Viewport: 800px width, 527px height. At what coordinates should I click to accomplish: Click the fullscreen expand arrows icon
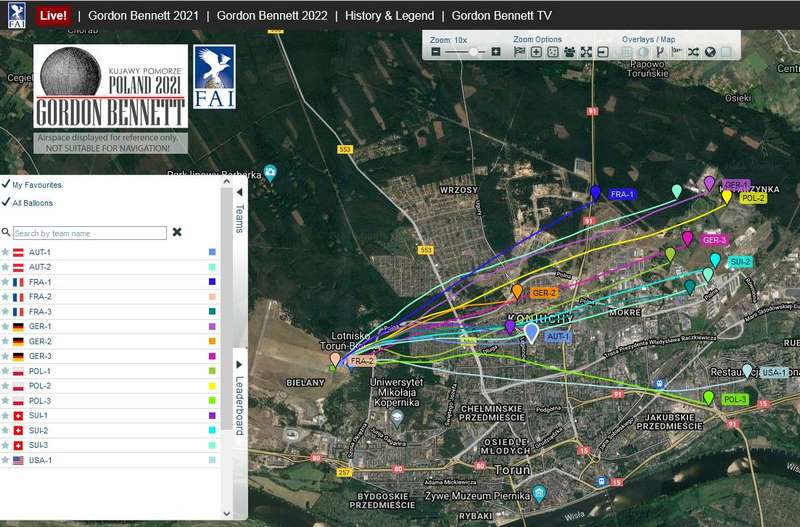coord(586,51)
